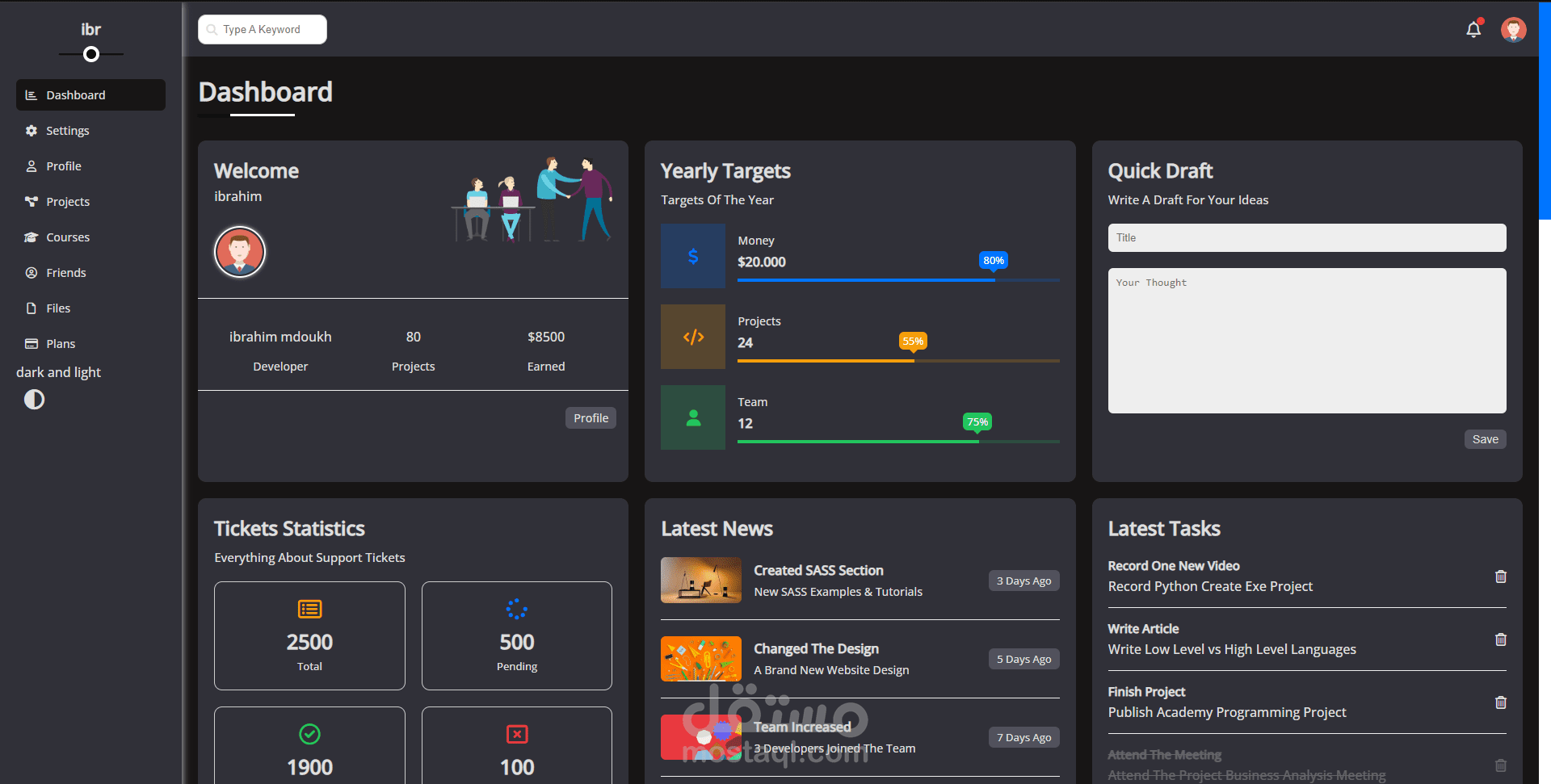The width and height of the screenshot is (1551, 784).
Task: Click the Save button in Quick Draft
Action: (1485, 439)
